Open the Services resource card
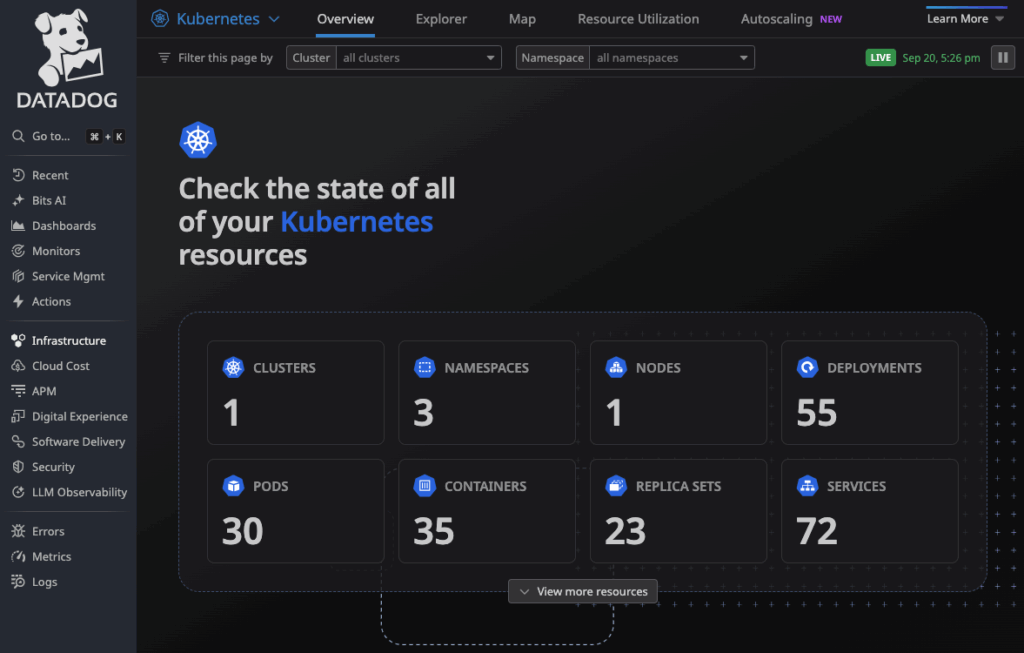This screenshot has width=1024, height=653. pos(869,511)
